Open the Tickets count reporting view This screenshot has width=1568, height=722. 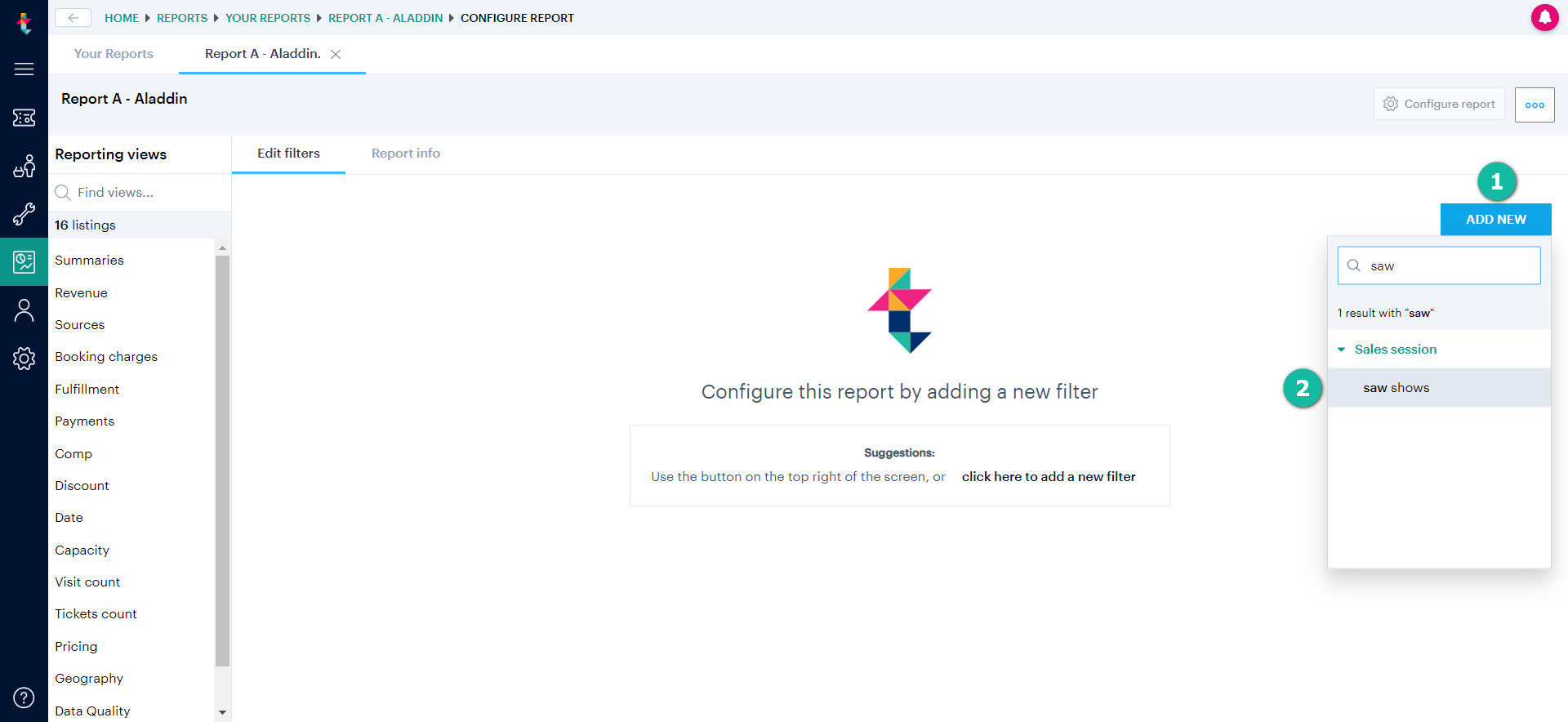pyautogui.click(x=96, y=614)
